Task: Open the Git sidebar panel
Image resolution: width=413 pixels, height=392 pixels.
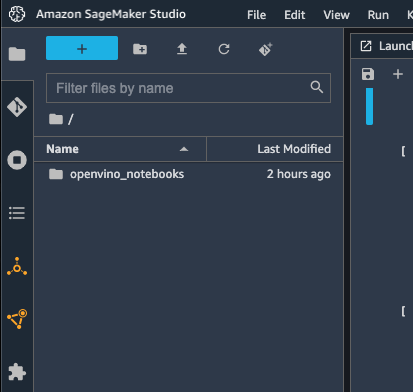Action: pos(17,107)
